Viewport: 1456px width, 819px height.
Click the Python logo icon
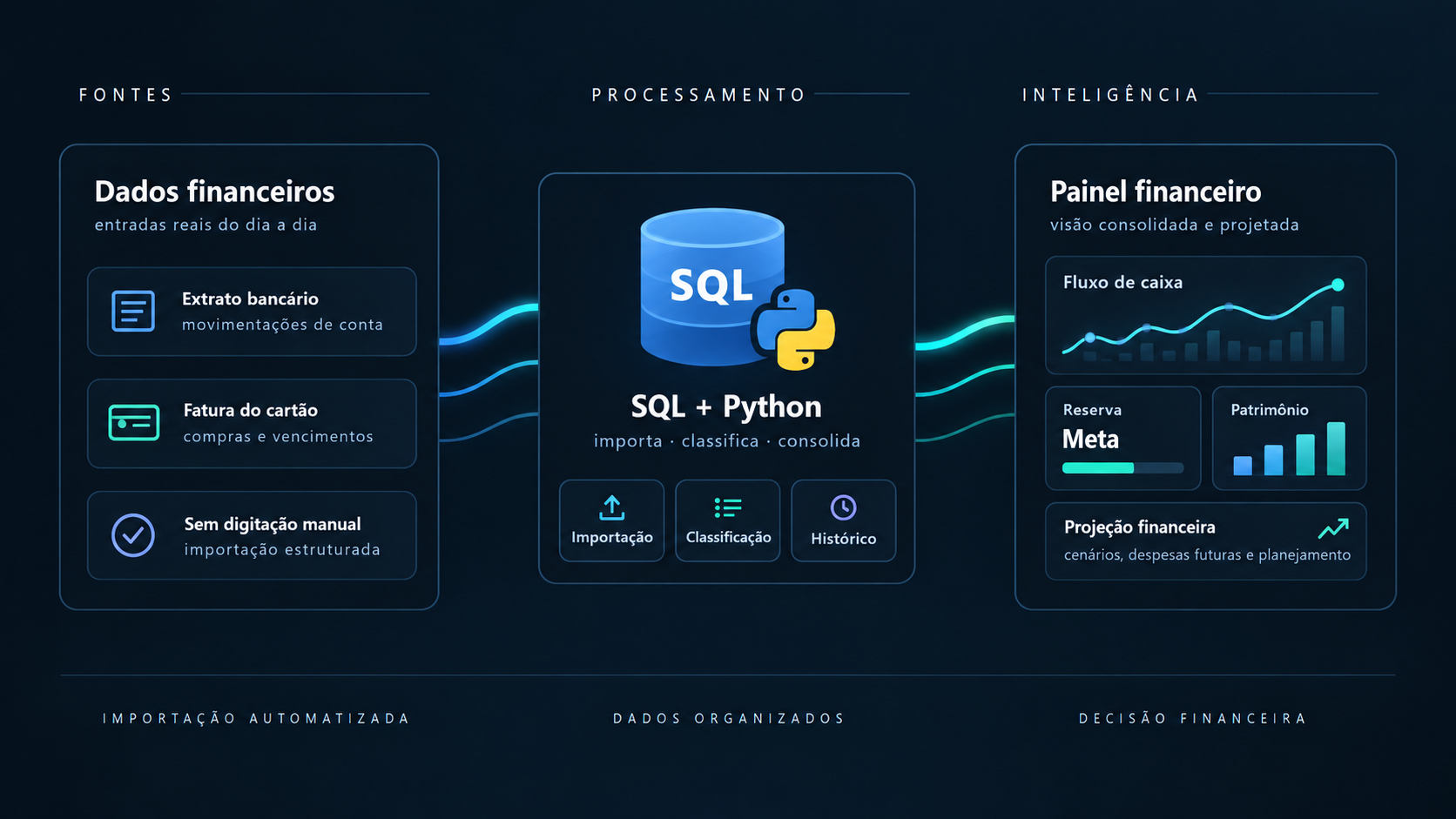point(793,328)
